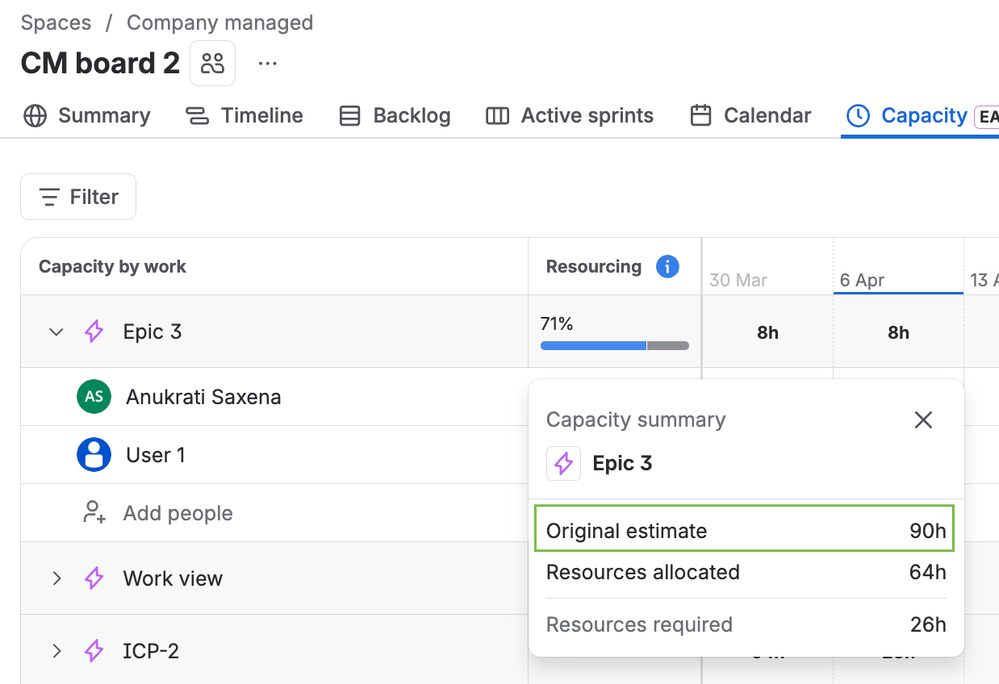Click the Spaces breadcrumb link
The width and height of the screenshot is (999, 684).
pos(56,23)
